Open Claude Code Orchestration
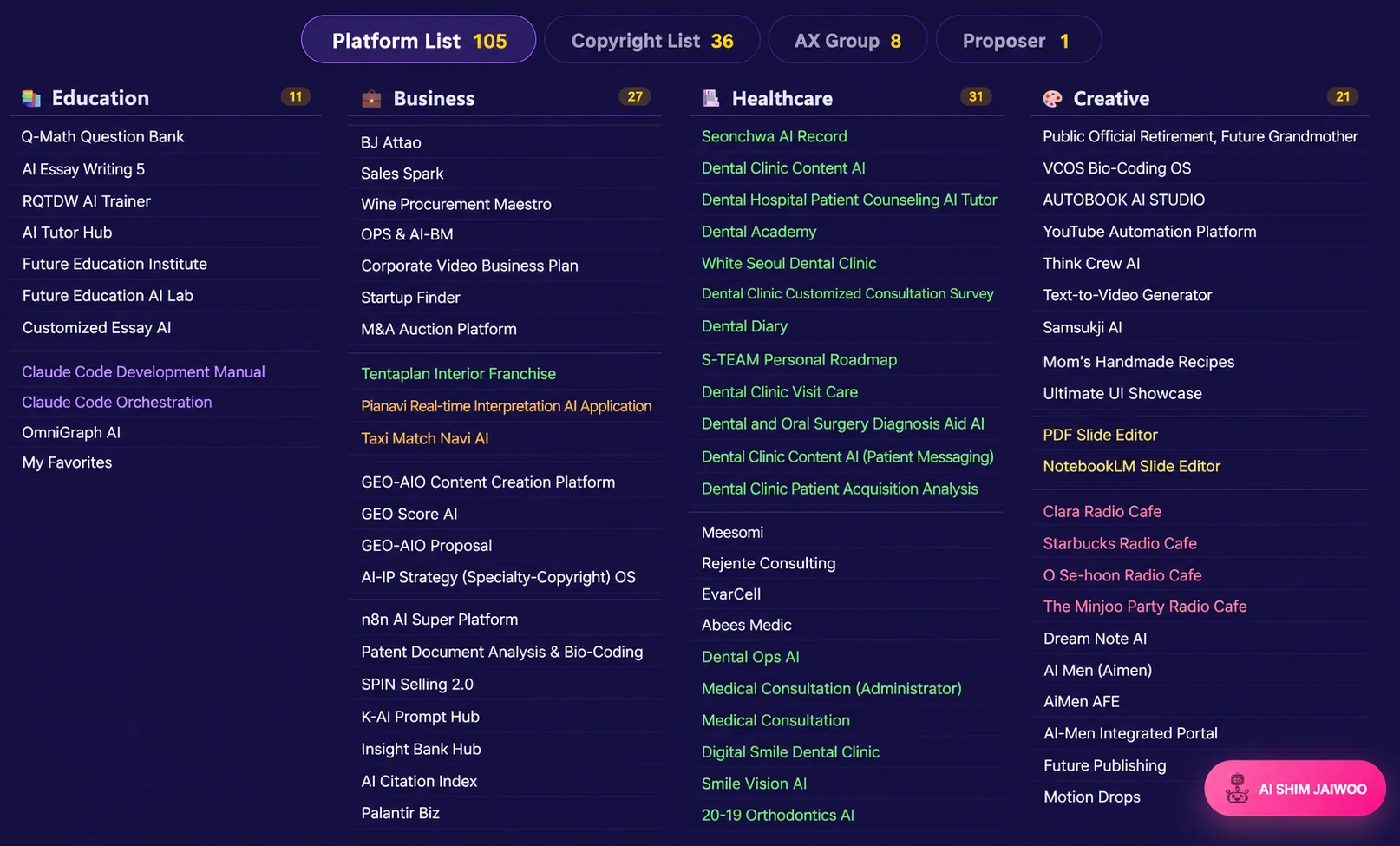Image resolution: width=1400 pixels, height=846 pixels. [116, 402]
